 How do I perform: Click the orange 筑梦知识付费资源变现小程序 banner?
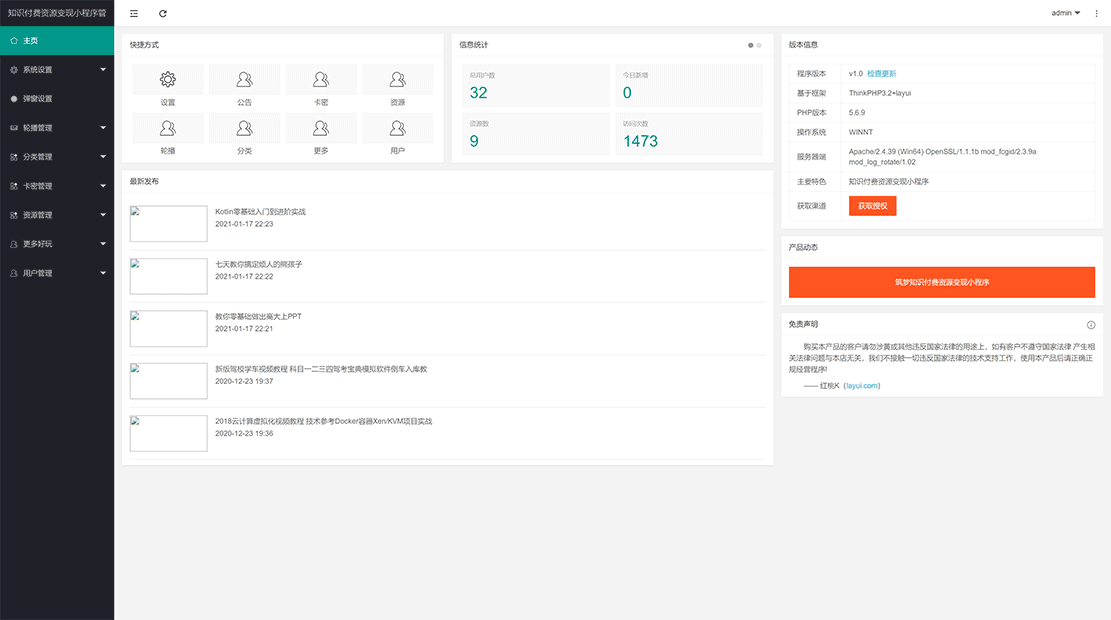tap(942, 282)
